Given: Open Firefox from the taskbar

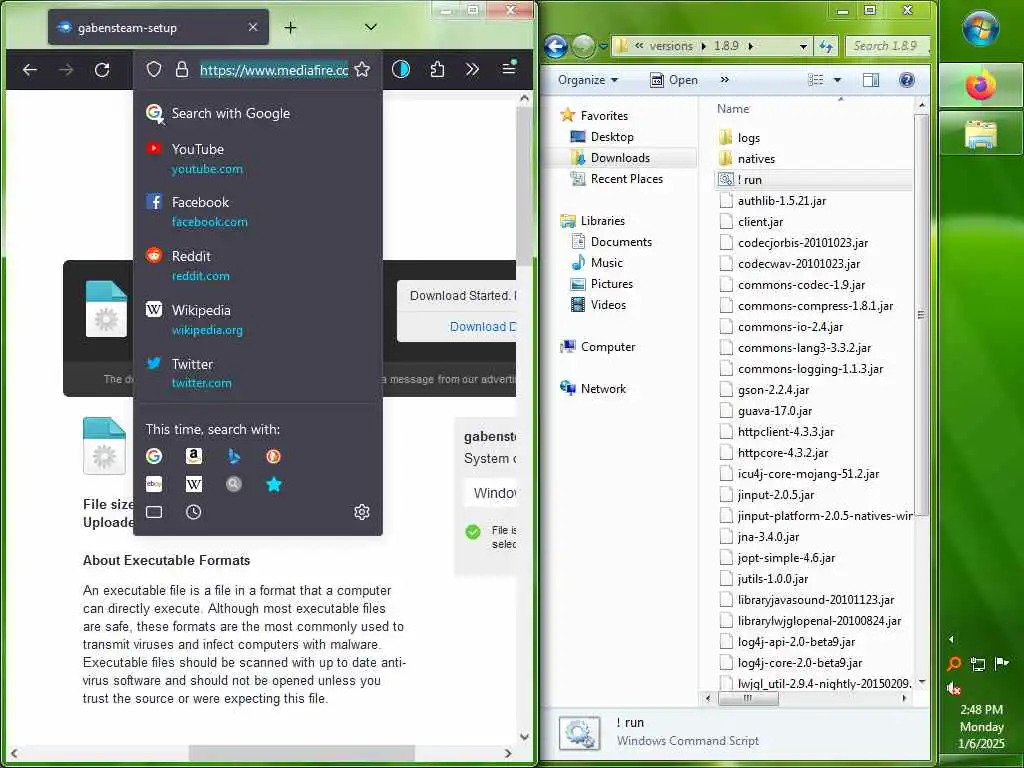Looking at the screenshot, I should click(981, 86).
